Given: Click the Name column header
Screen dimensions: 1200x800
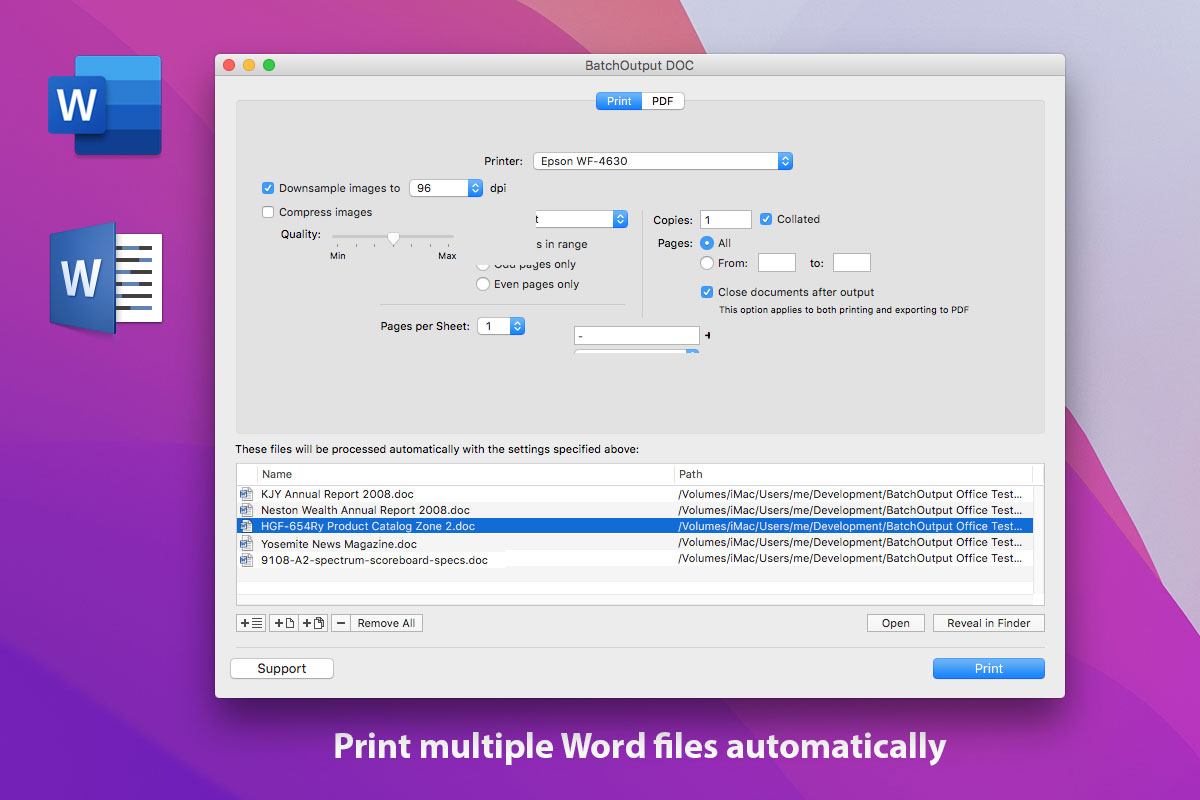Looking at the screenshot, I should [466, 474].
